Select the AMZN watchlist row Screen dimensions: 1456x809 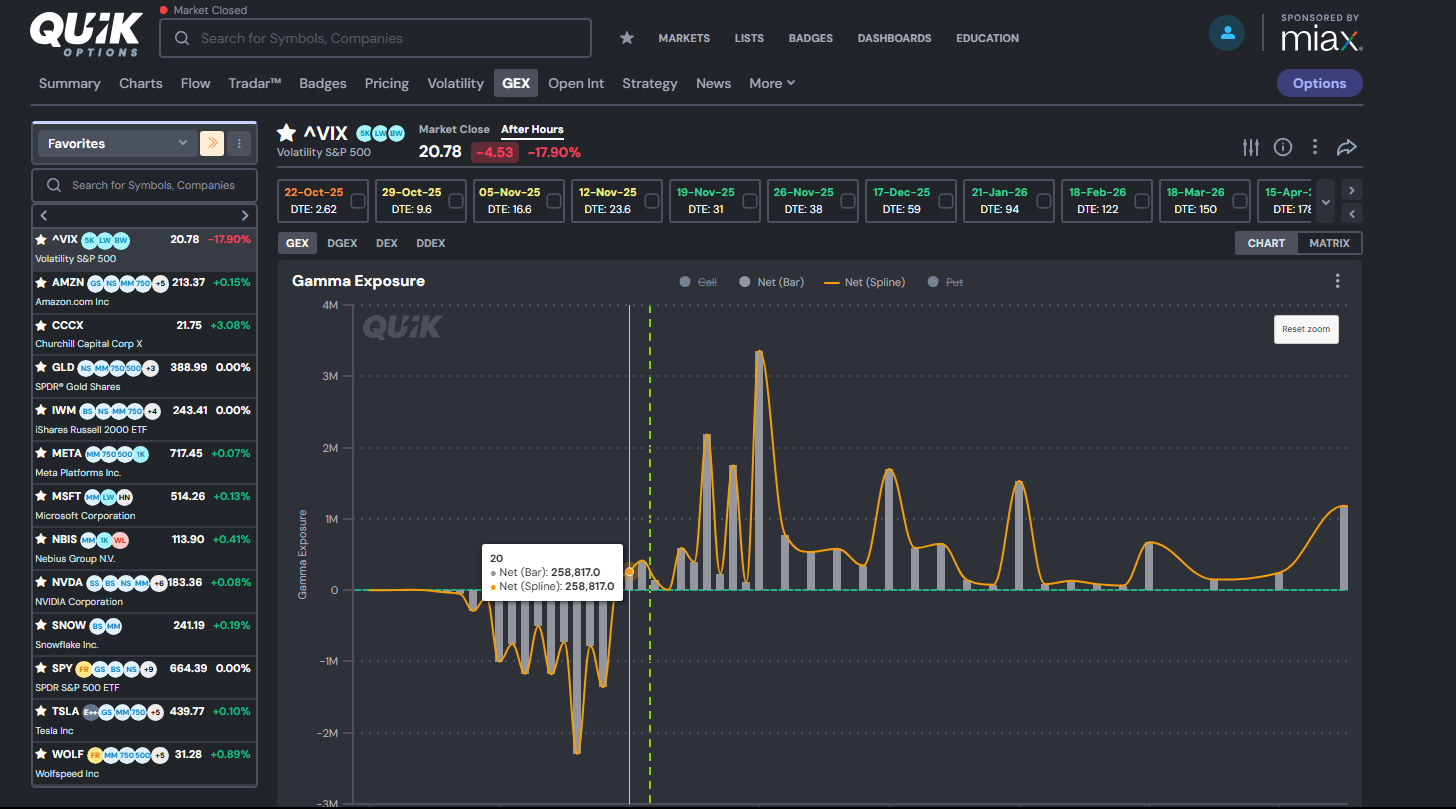[145, 292]
